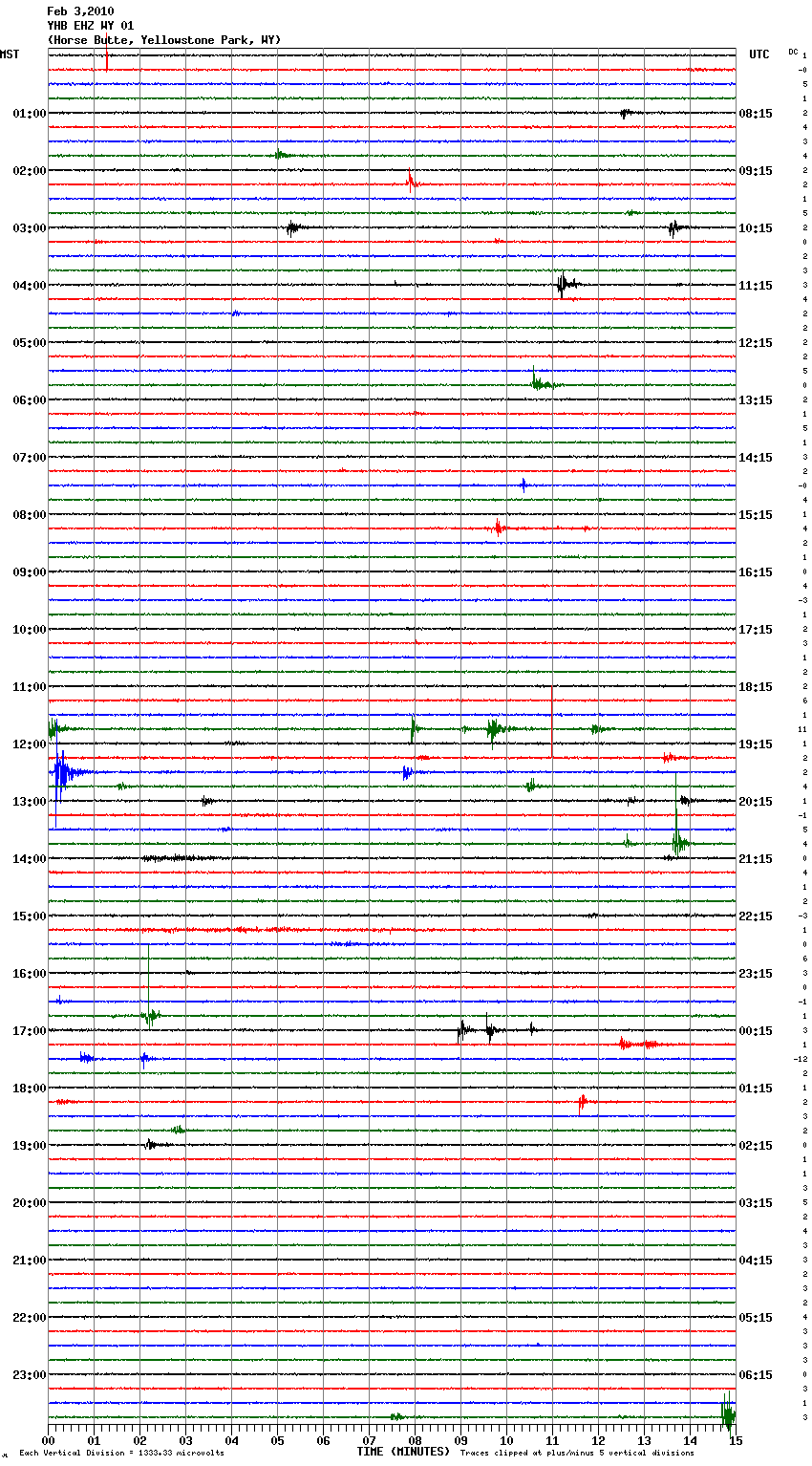Select the '17:00' MST time label
Image resolution: width=812 pixels, height=1466 pixels.
click(30, 1031)
